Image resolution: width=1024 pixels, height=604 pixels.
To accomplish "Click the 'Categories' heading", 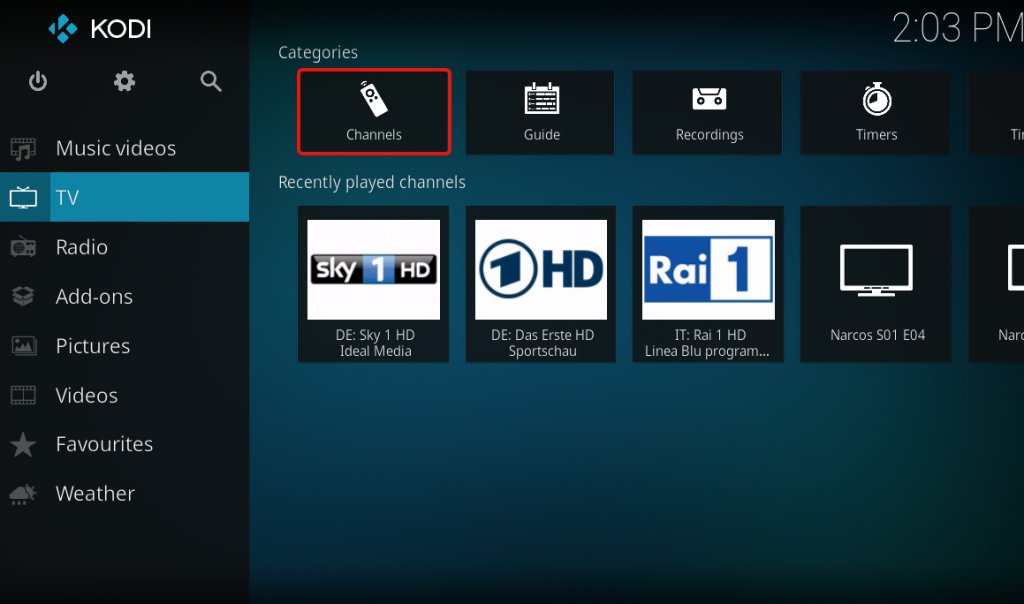I will tap(318, 52).
